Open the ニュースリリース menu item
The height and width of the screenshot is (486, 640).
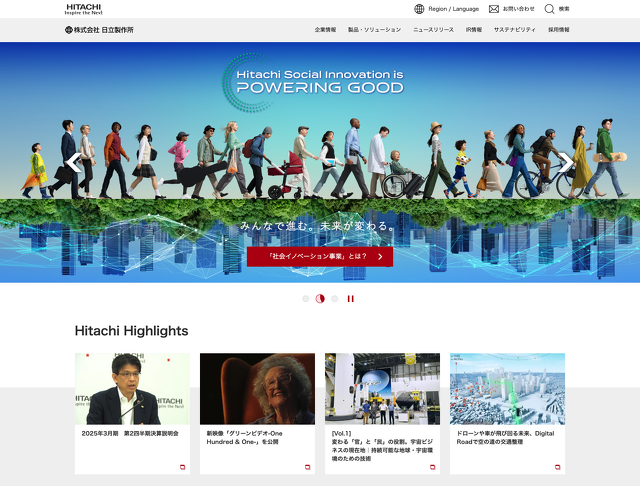coord(433,30)
